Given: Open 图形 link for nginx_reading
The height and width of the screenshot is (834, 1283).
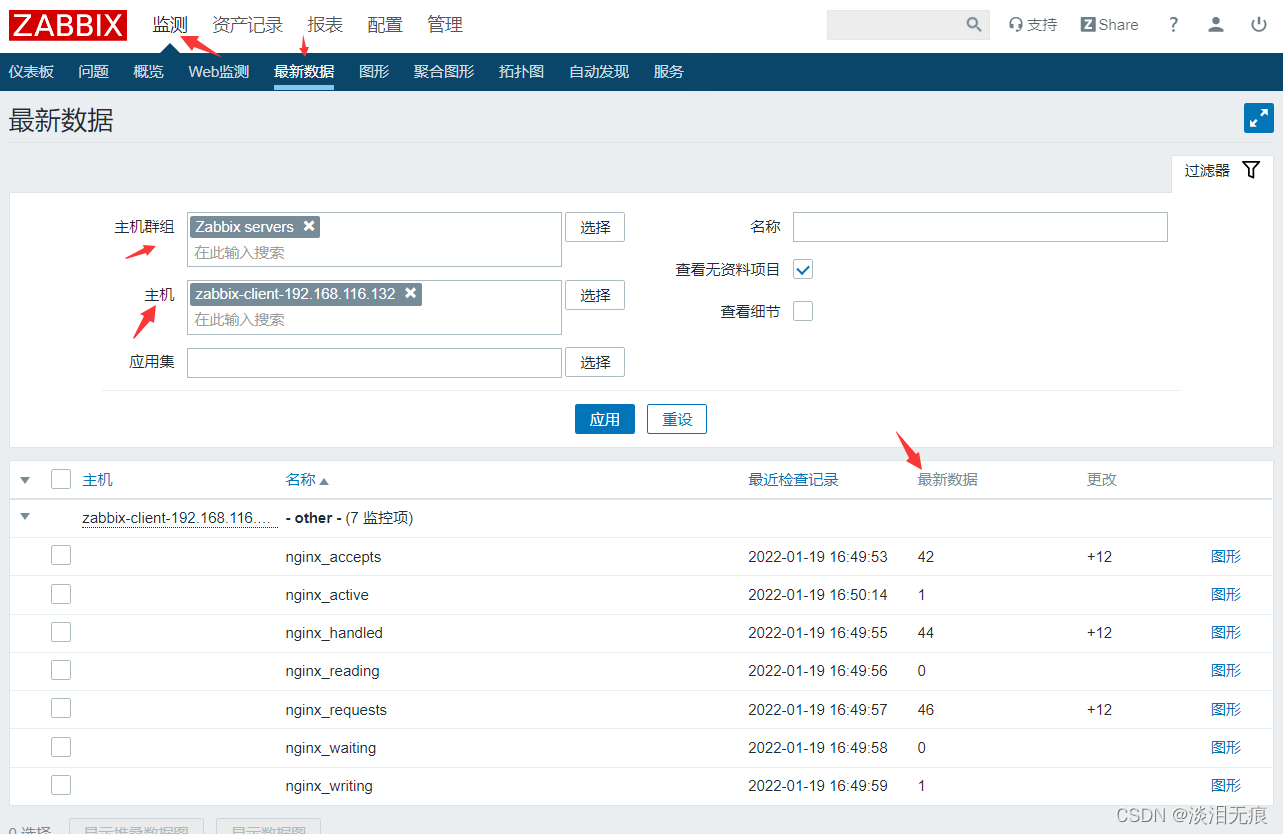Looking at the screenshot, I should pos(1226,670).
